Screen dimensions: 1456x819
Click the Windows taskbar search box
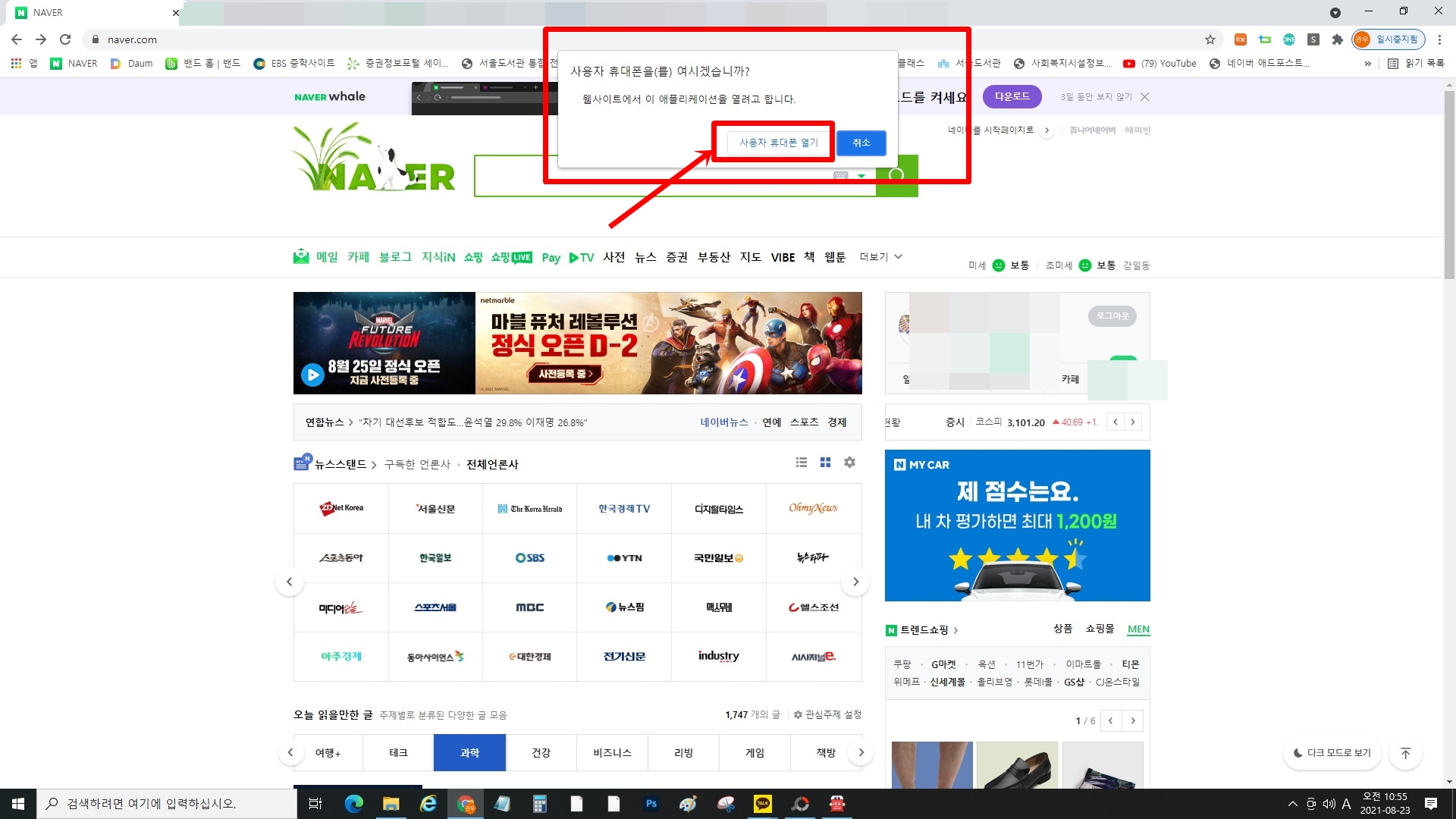coord(167,804)
